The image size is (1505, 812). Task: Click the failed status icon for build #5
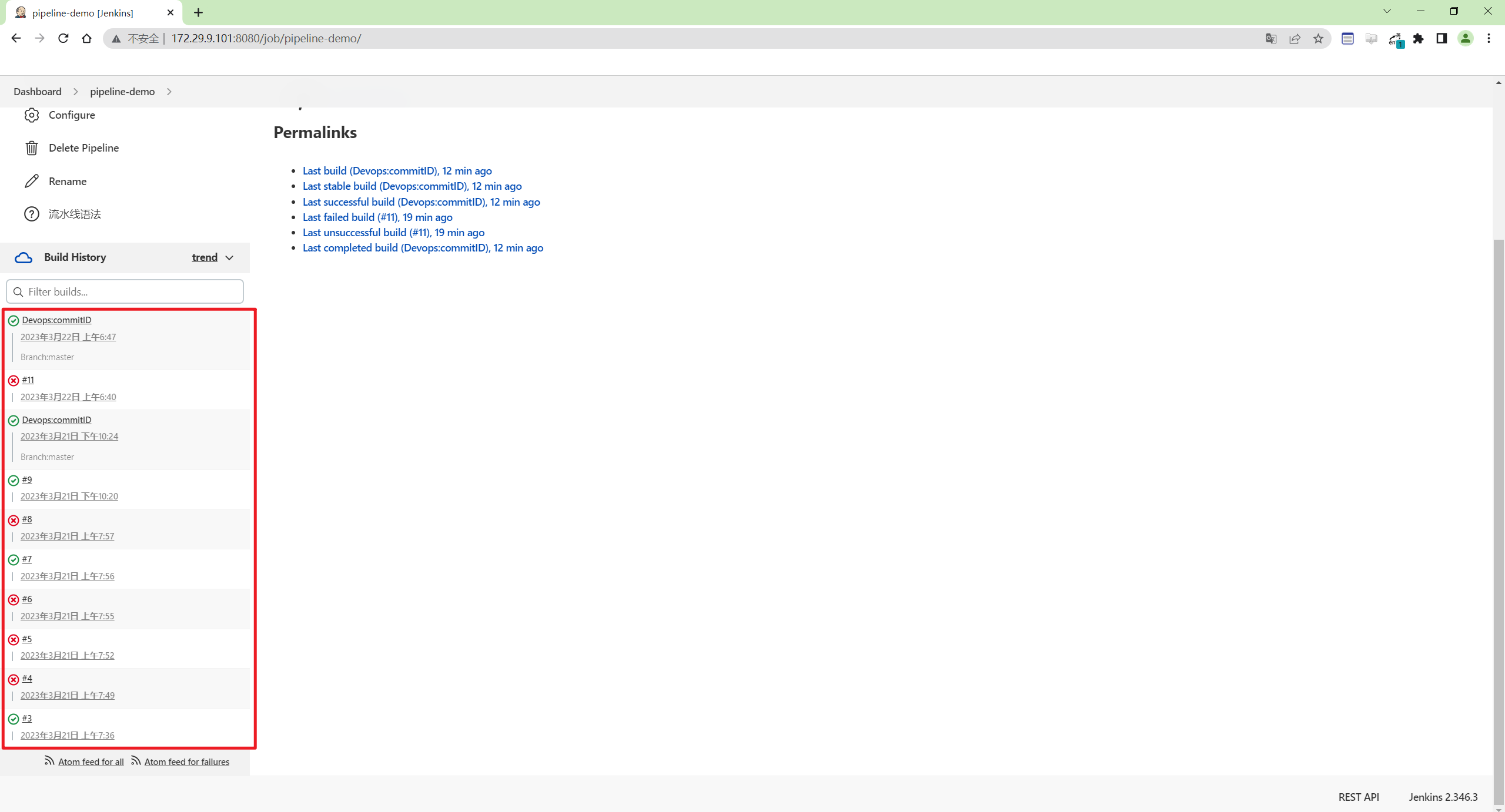[x=14, y=639]
